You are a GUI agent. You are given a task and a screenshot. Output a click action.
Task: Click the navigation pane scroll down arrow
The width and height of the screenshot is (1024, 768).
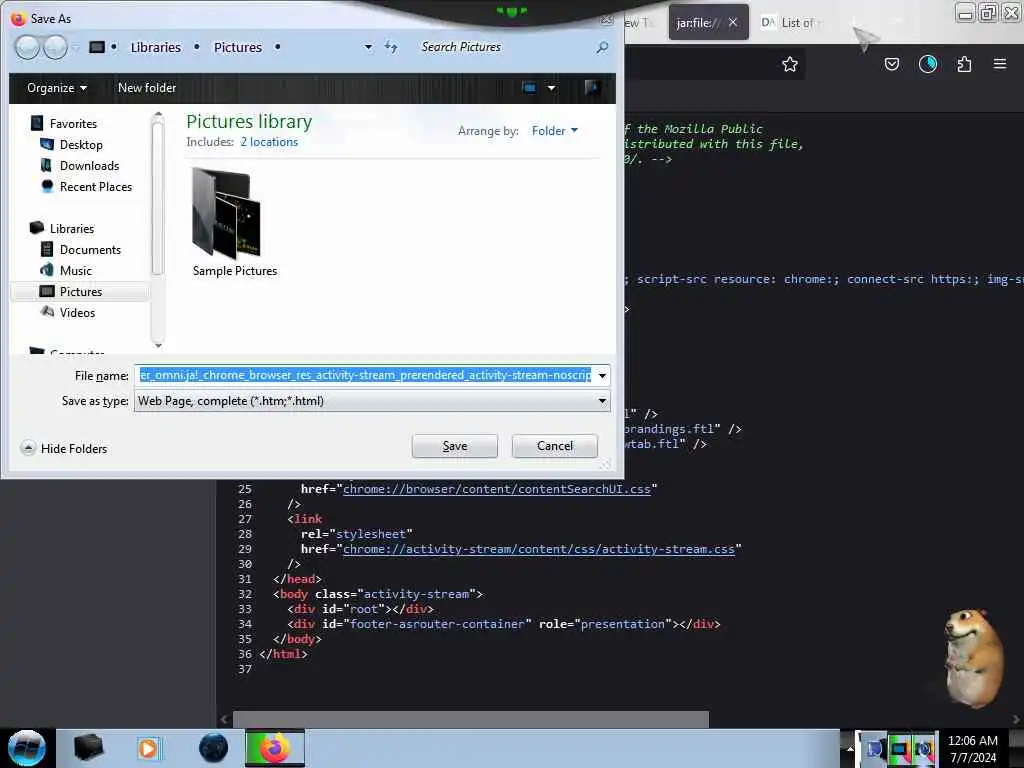click(x=157, y=344)
